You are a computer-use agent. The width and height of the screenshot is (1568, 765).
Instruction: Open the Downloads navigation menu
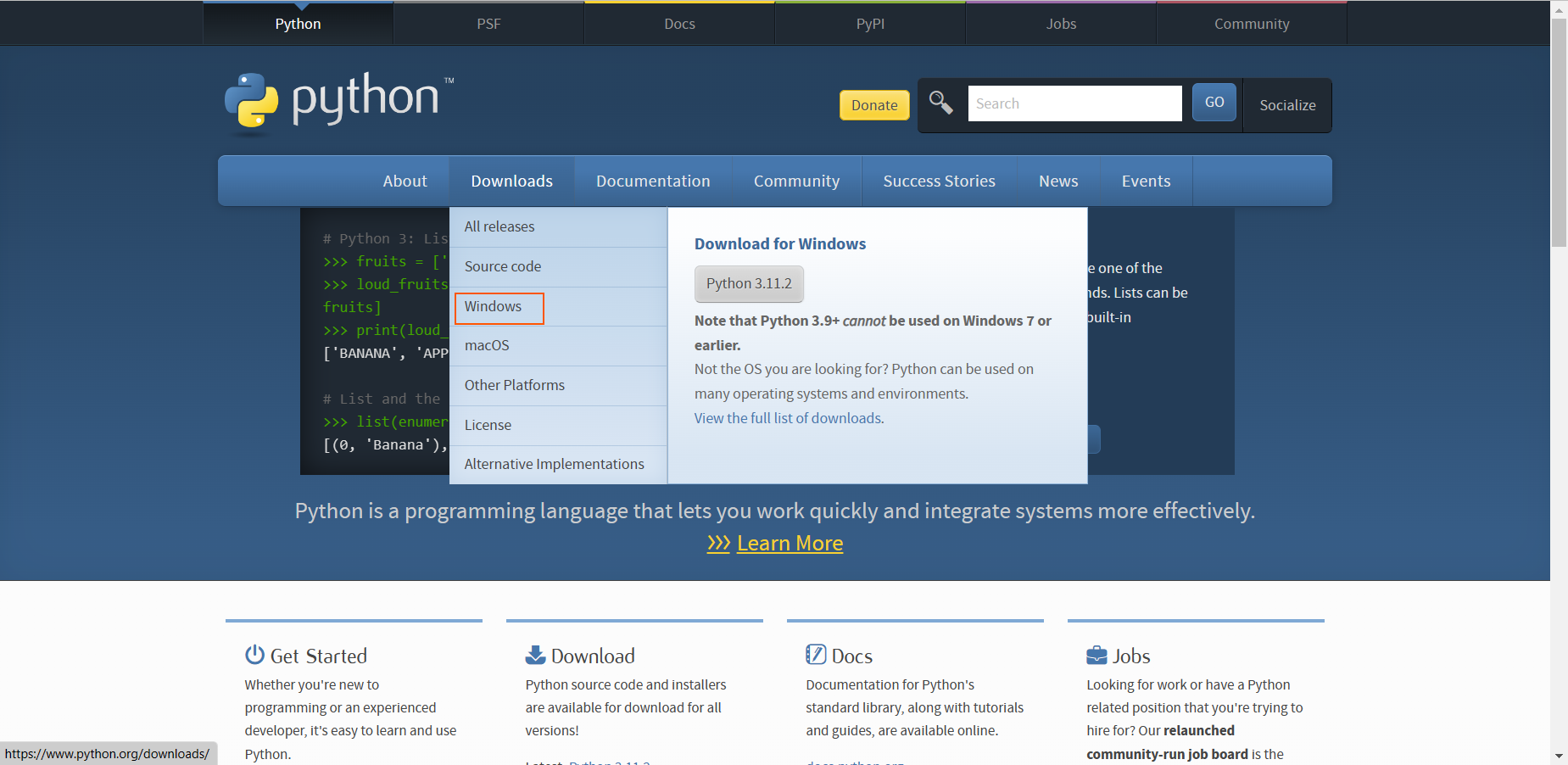(511, 181)
